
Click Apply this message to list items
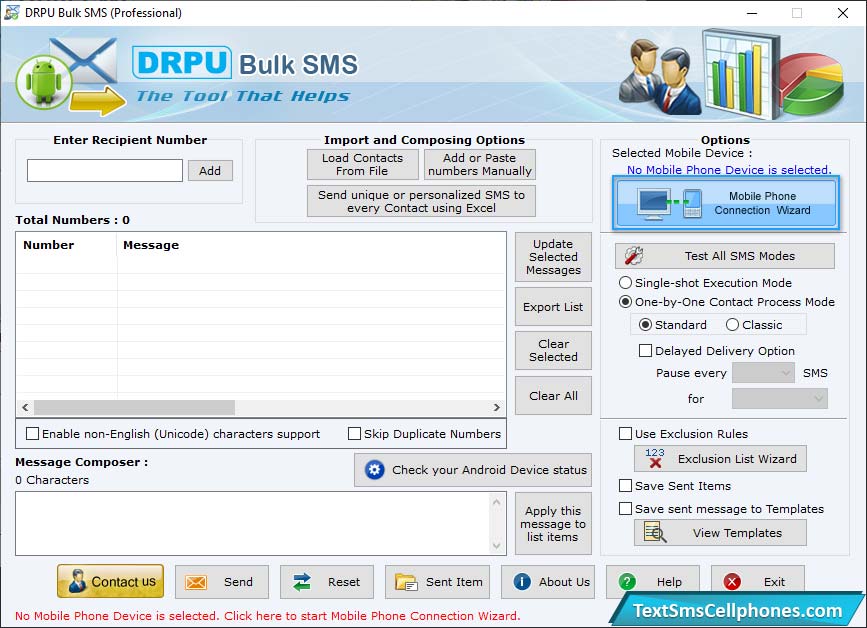[553, 524]
